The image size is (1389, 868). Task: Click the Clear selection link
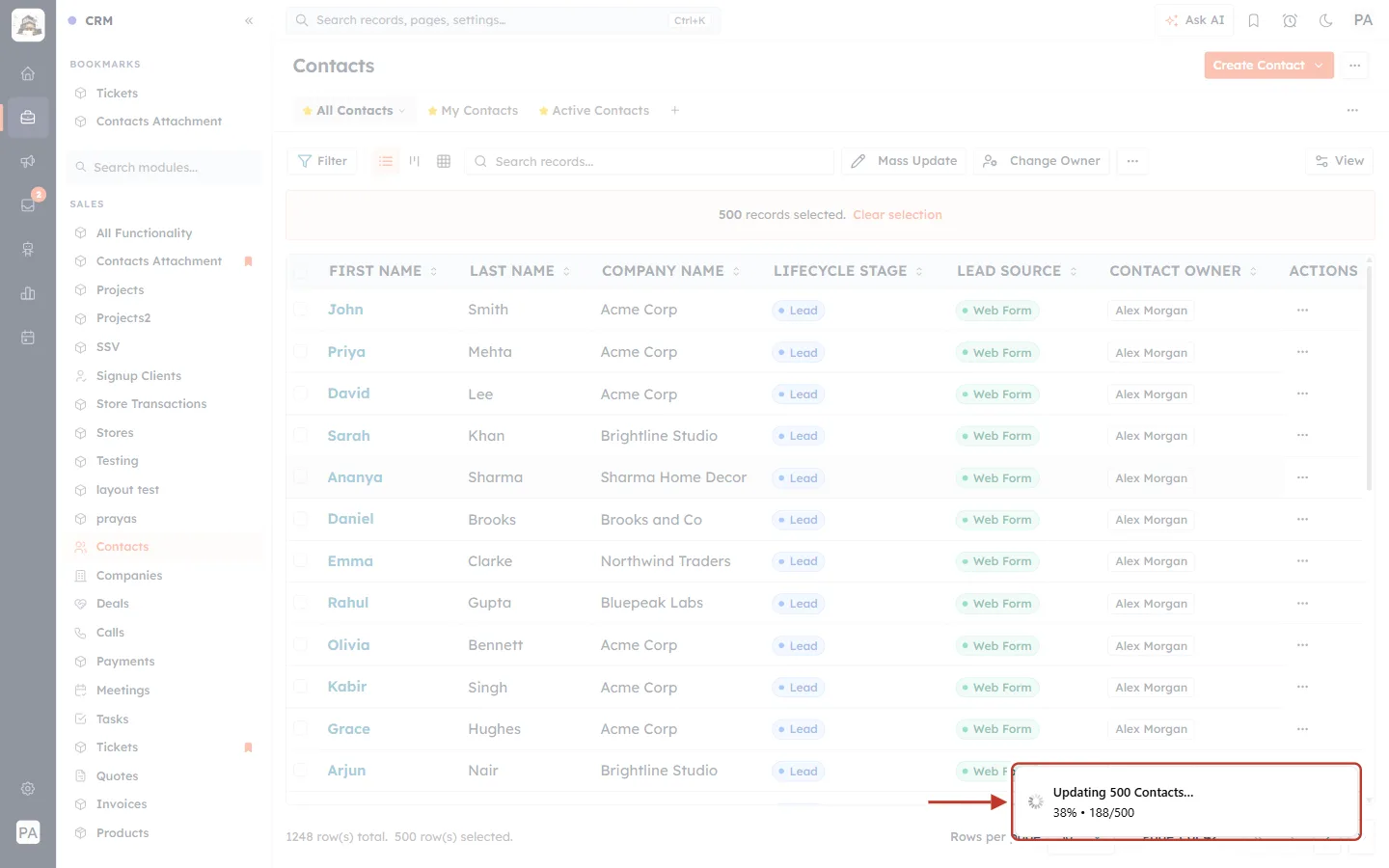(x=897, y=215)
